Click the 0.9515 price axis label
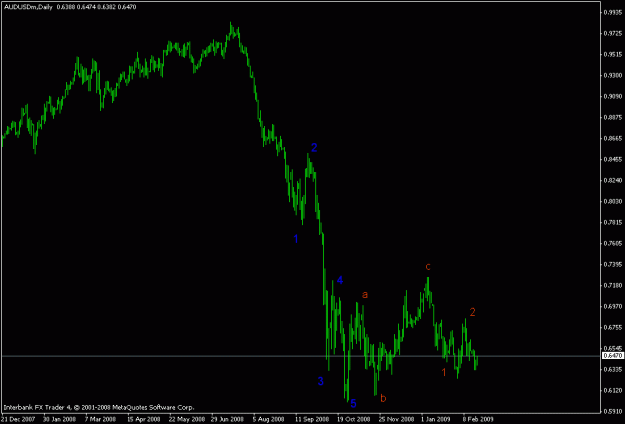The image size is (625, 424). (x=613, y=54)
